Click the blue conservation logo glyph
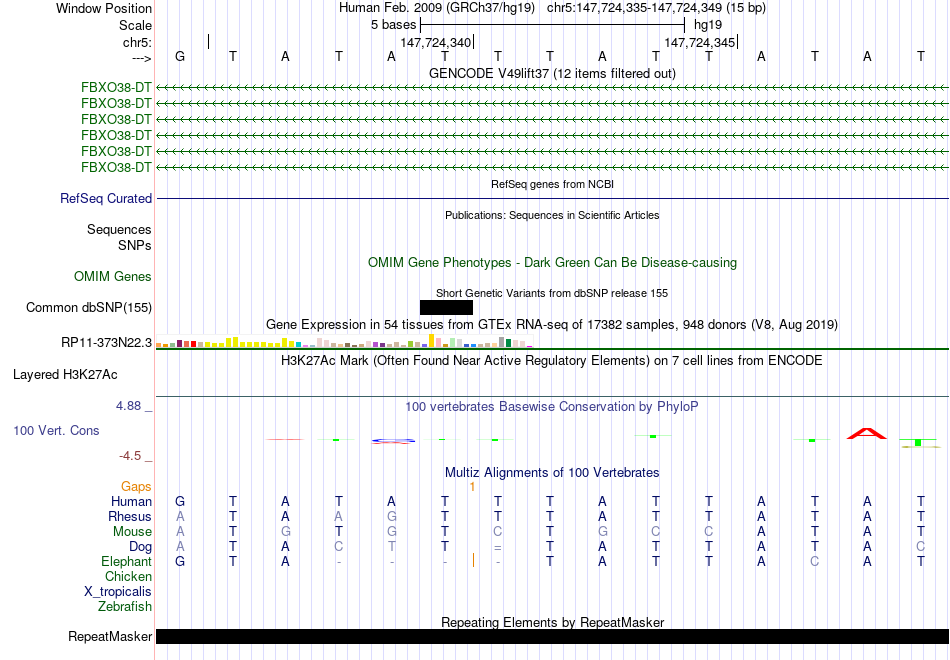 pyautogui.click(x=393, y=441)
